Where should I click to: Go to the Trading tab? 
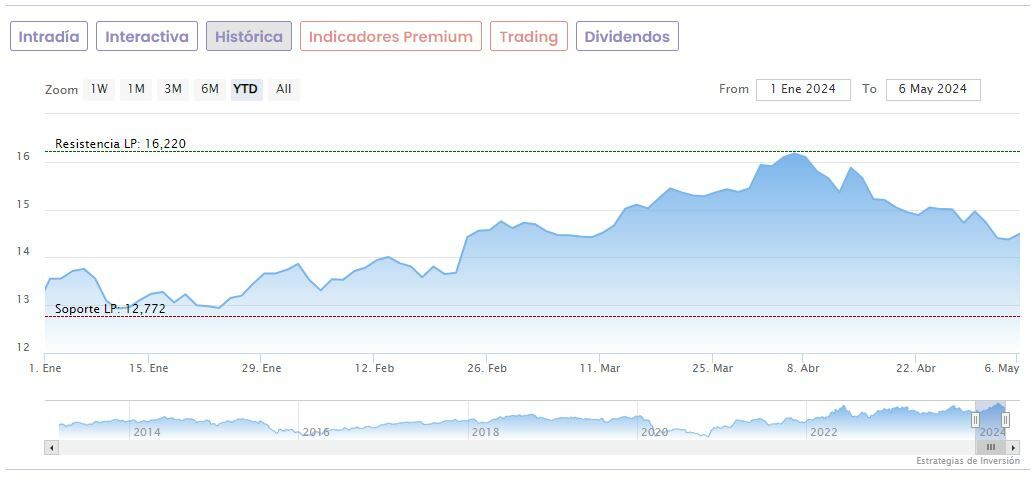[x=528, y=37]
